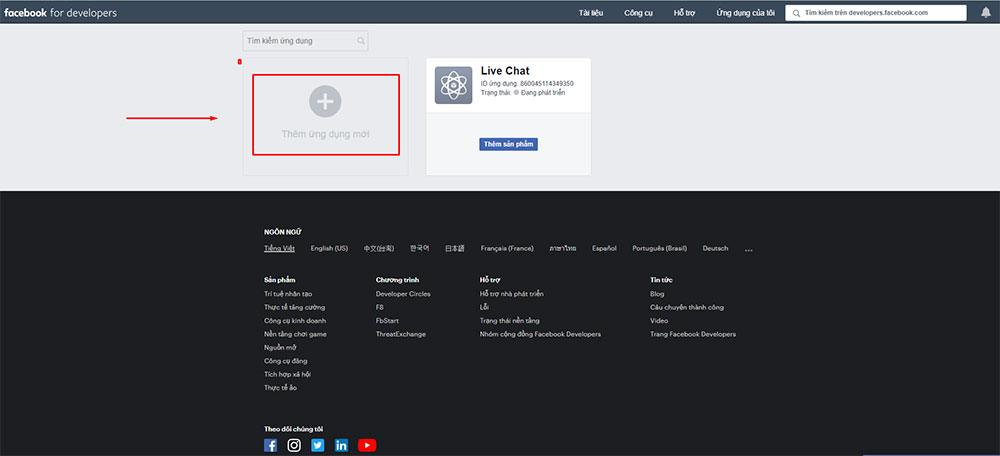This screenshot has height=456, width=1000.
Task: Open the Ứng dụng của tôi menu
Action: pos(745,13)
